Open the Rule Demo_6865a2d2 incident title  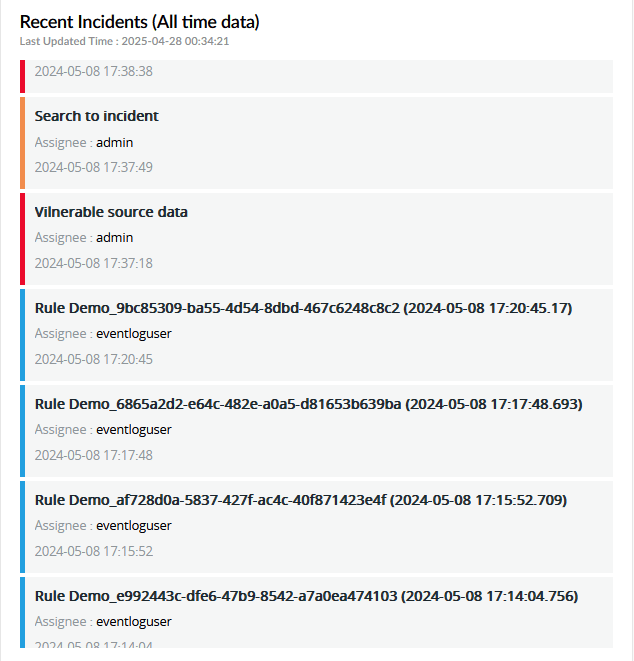coord(308,404)
